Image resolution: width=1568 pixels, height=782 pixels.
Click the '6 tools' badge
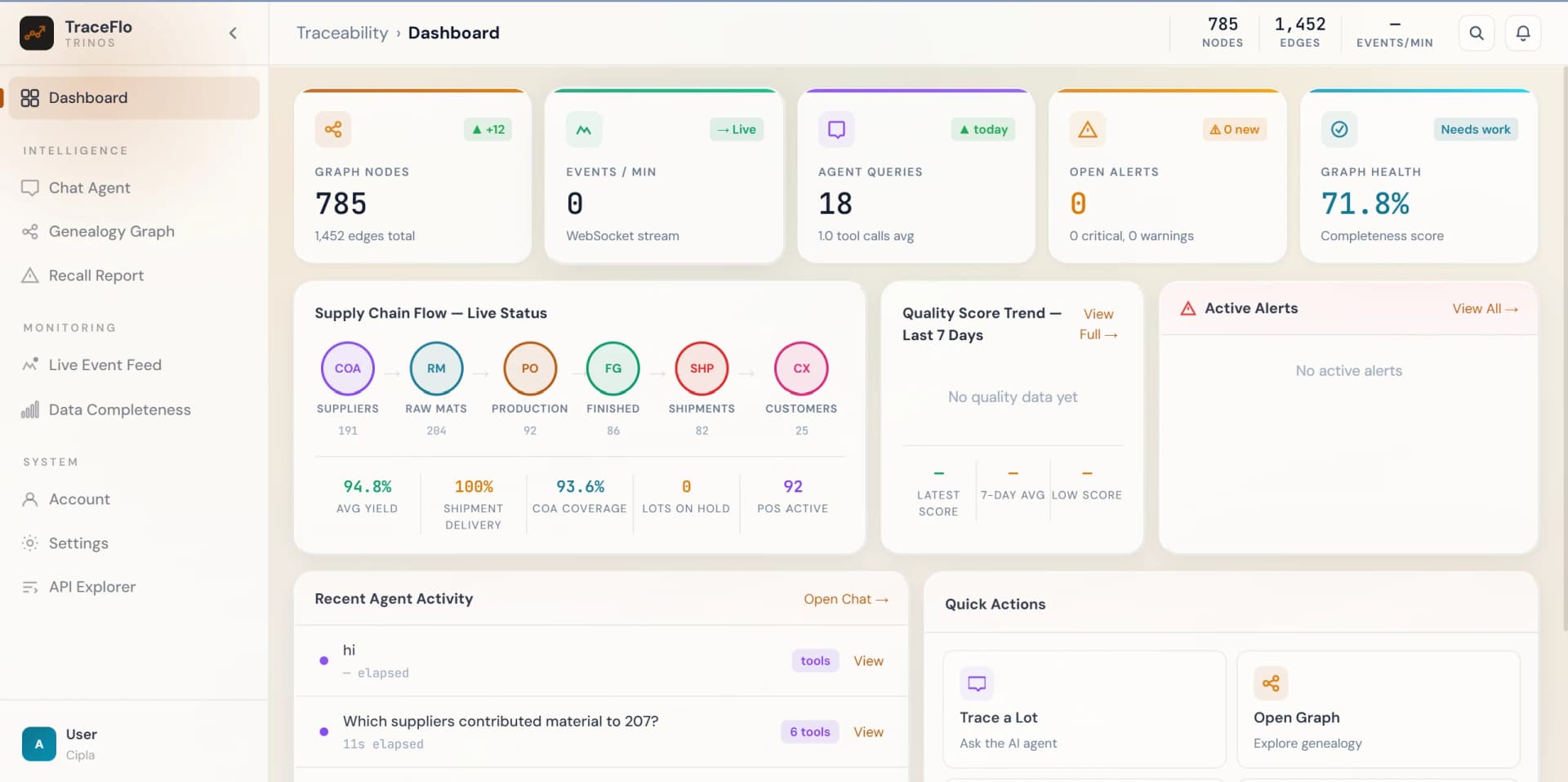click(809, 731)
